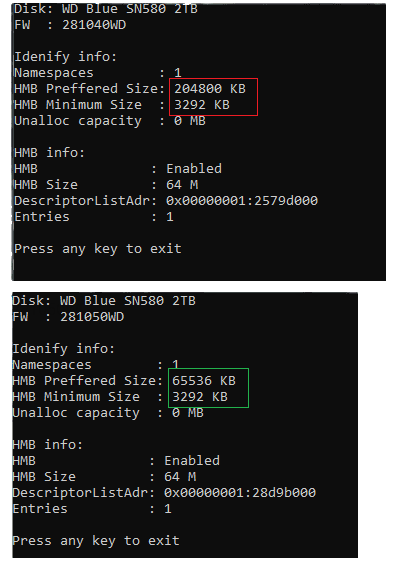Click the red-boxed 204800 KB value

[210, 88]
